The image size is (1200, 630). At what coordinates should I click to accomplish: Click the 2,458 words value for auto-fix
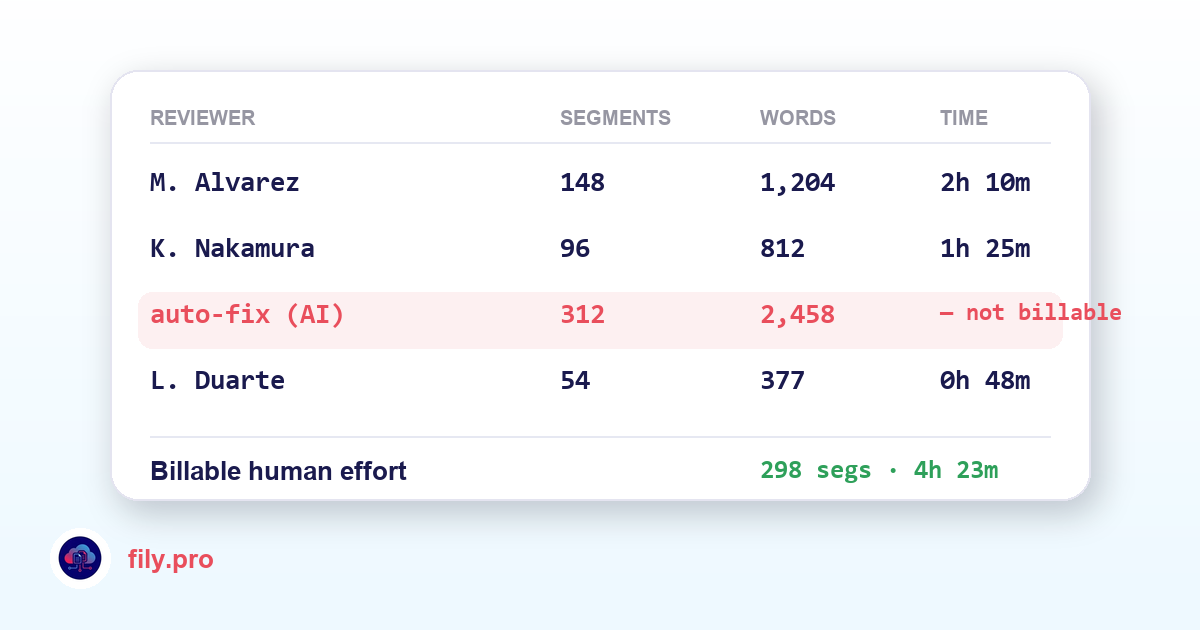797,315
